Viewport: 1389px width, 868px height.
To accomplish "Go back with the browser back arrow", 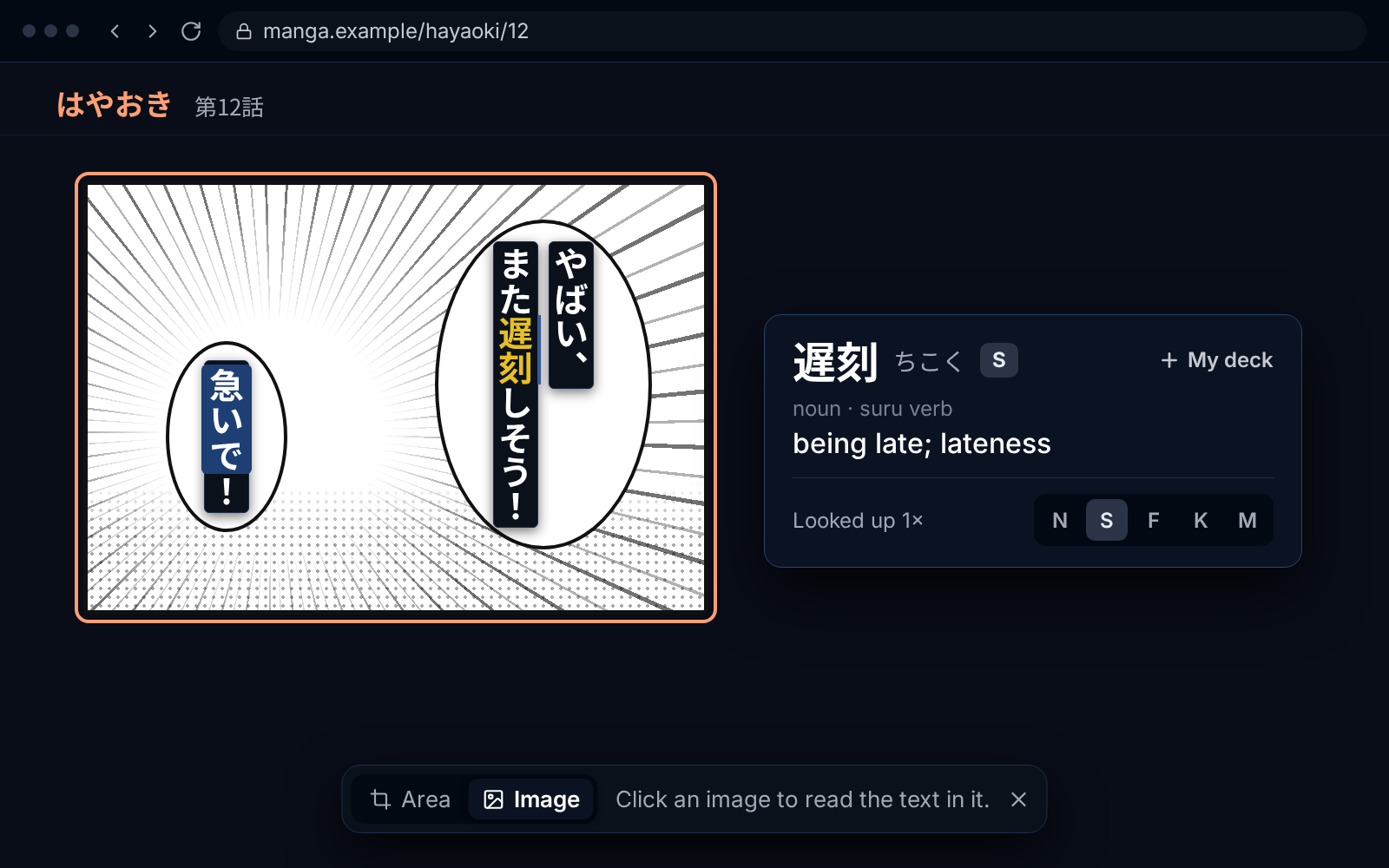I will (x=115, y=31).
